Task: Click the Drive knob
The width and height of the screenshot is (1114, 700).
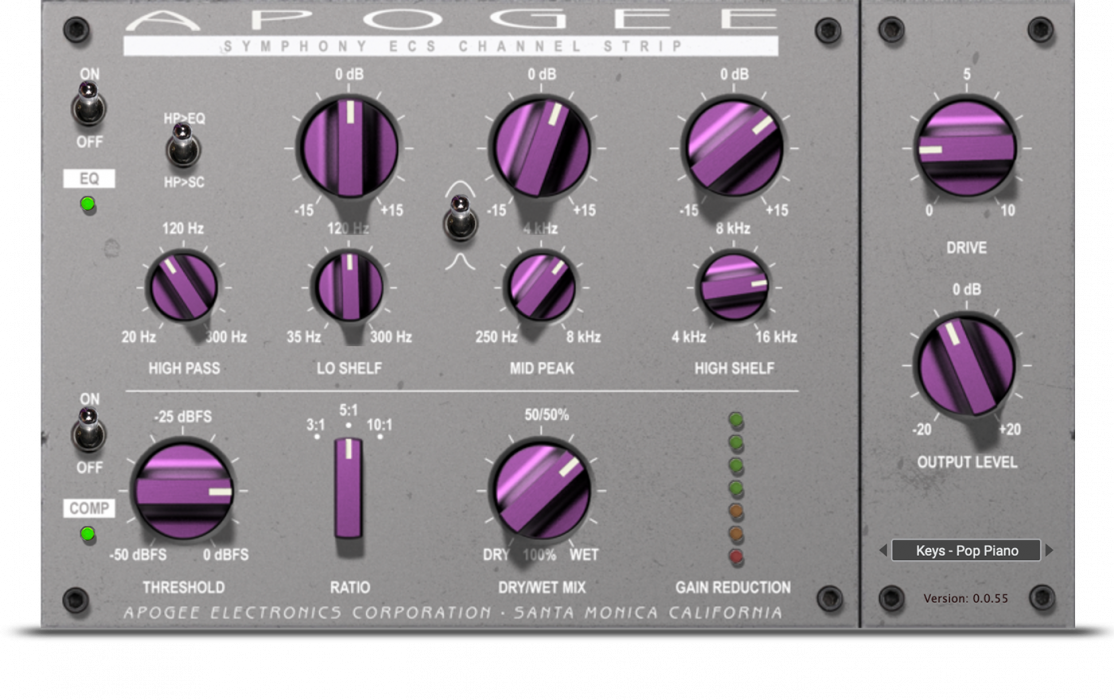Action: pyautogui.click(x=965, y=149)
